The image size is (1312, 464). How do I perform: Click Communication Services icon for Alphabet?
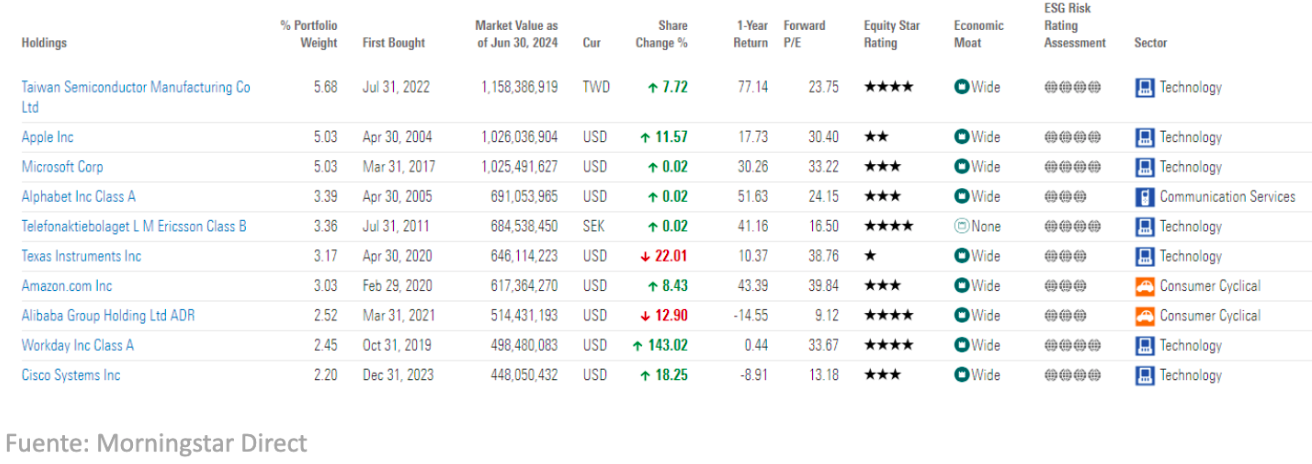point(1145,197)
